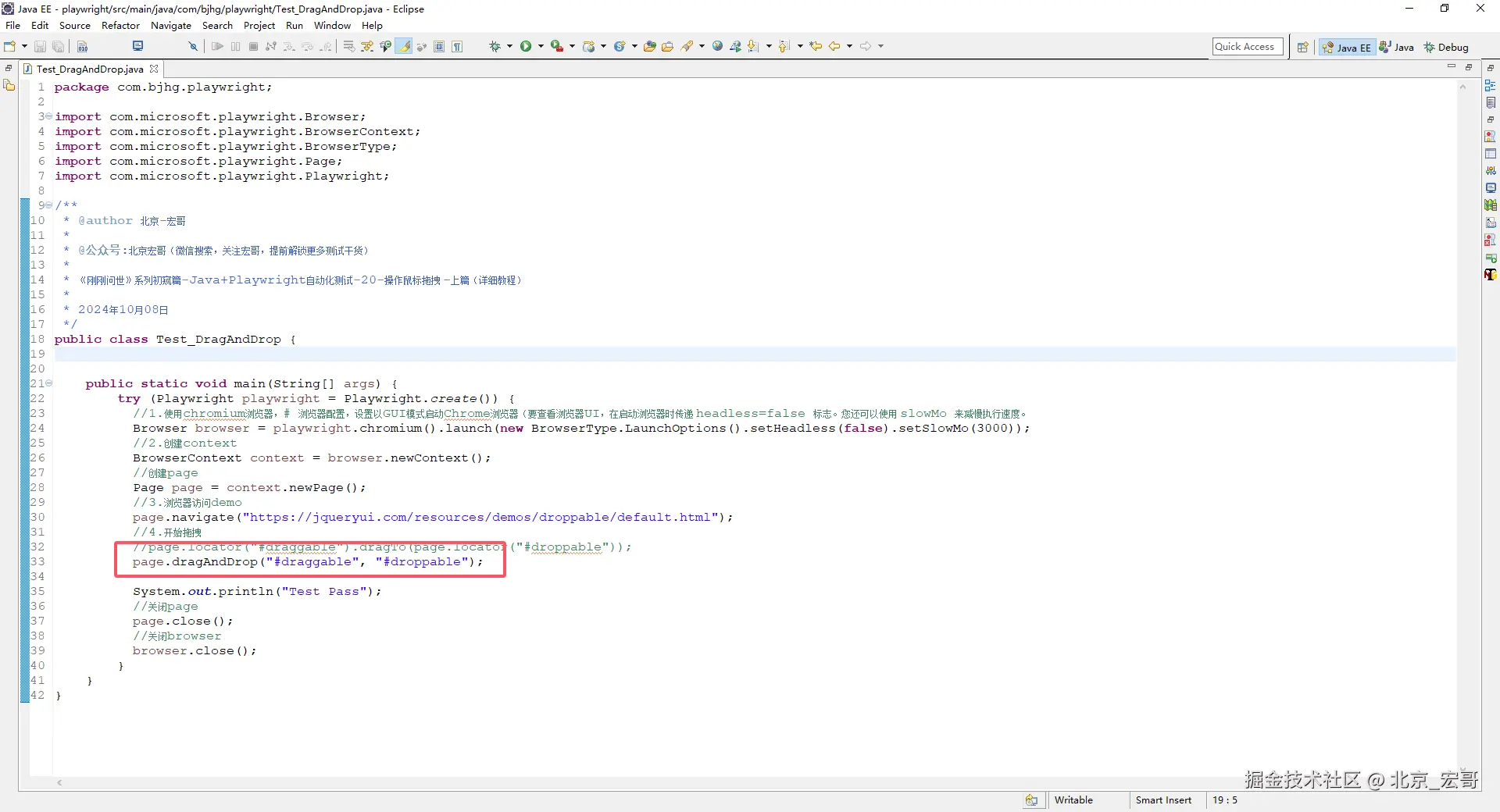Viewport: 1500px width, 812px height.
Task: Toggle Block Selection Mode icon
Action: tap(439, 46)
